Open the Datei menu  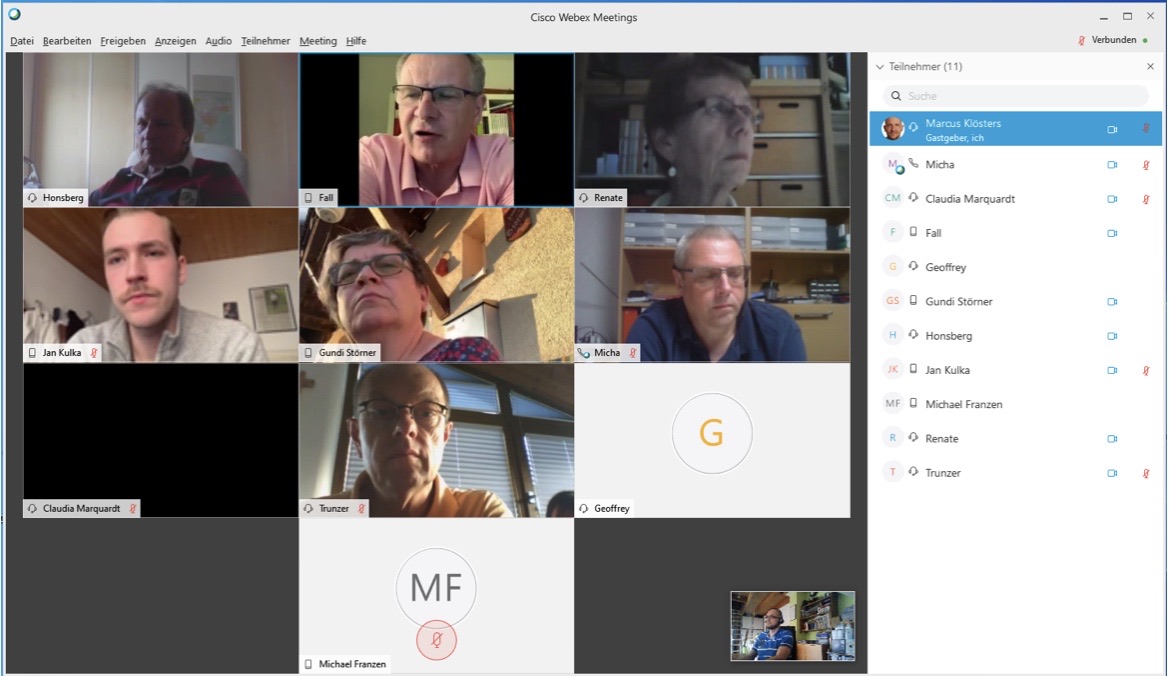tap(22, 41)
